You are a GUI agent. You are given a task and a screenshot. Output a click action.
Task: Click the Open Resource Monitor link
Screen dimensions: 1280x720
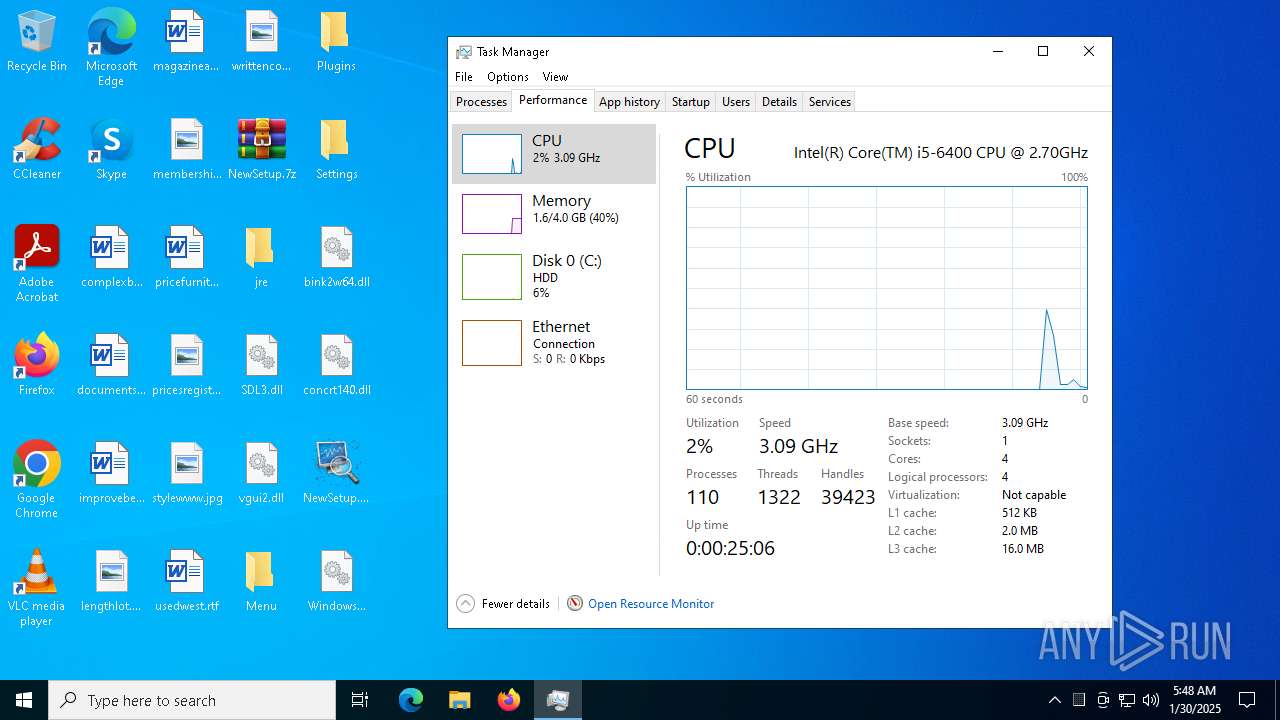tap(651, 603)
